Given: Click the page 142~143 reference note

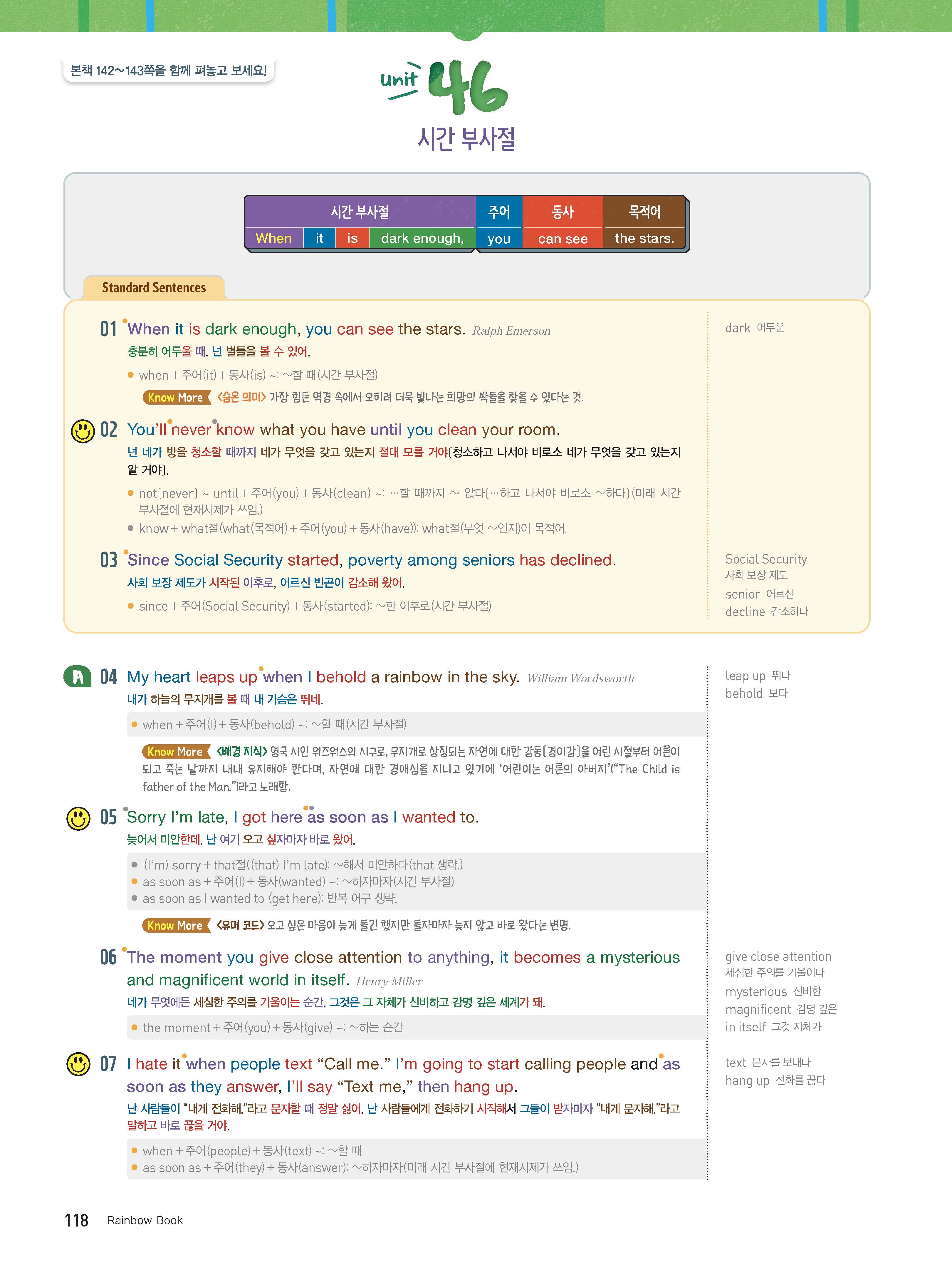Looking at the screenshot, I should pyautogui.click(x=168, y=71).
